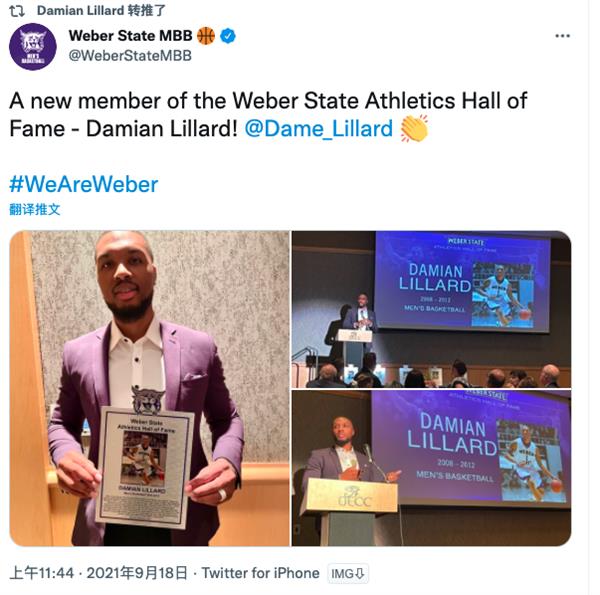
Task: Open the top-right podium speech photo
Action: tap(431, 309)
